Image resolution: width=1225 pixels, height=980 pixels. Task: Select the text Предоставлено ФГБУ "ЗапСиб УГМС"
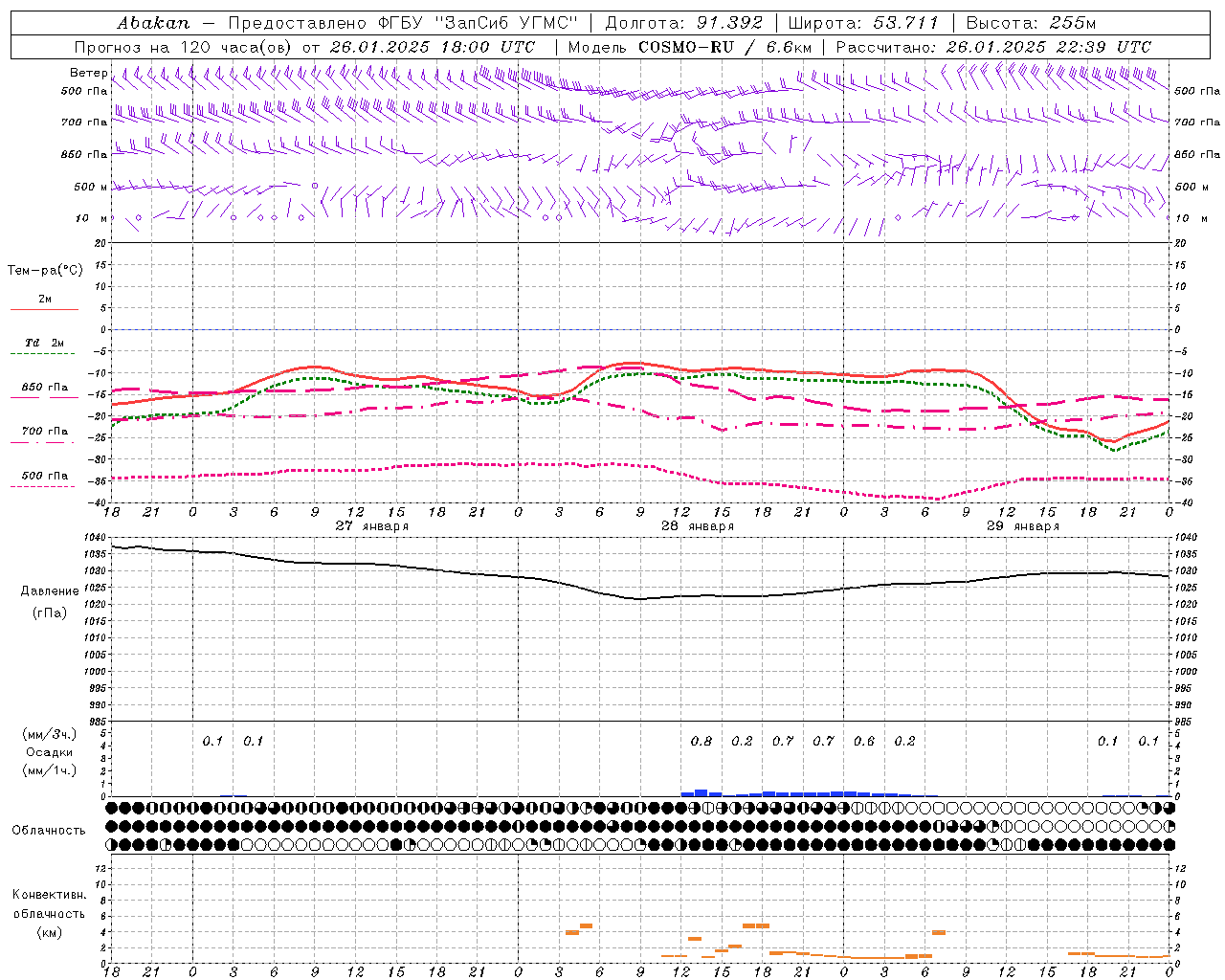pos(404,23)
